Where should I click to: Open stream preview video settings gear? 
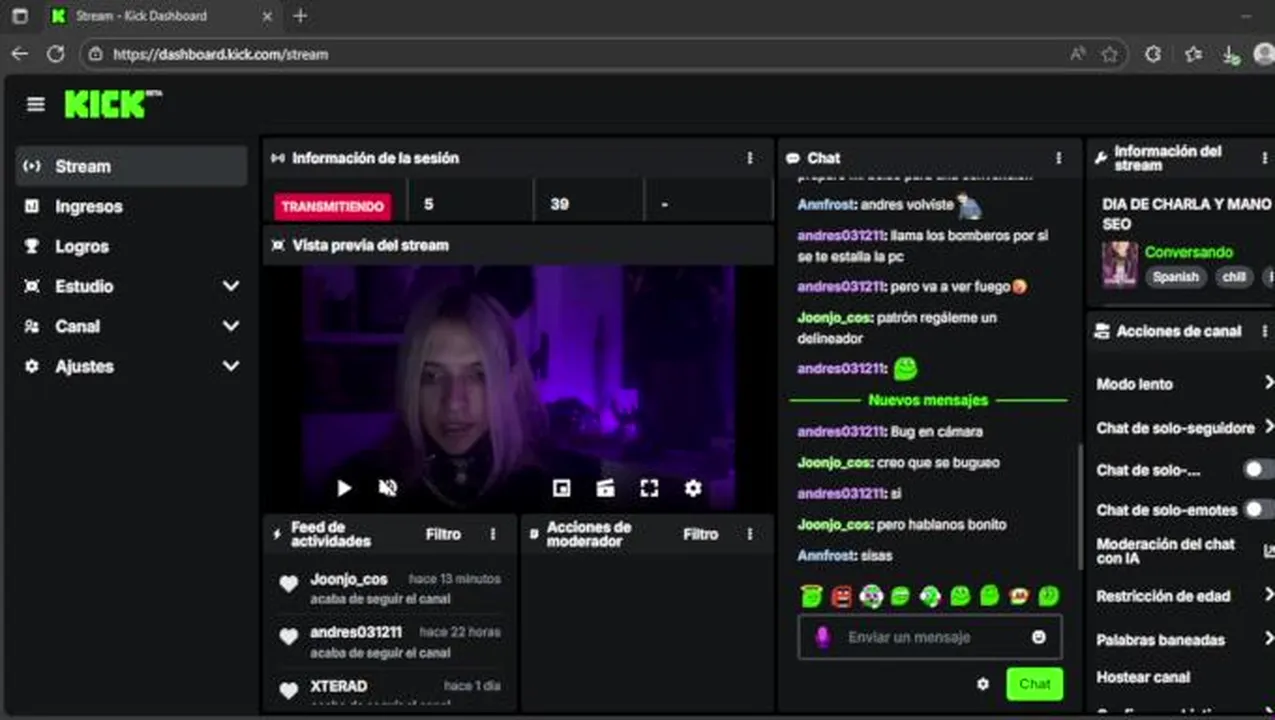tap(693, 488)
